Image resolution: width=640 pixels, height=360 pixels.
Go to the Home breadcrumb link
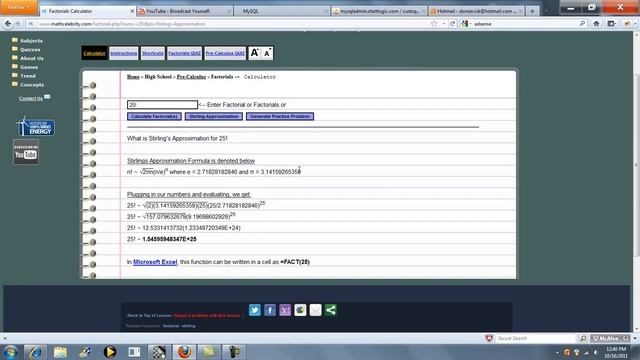click(133, 77)
